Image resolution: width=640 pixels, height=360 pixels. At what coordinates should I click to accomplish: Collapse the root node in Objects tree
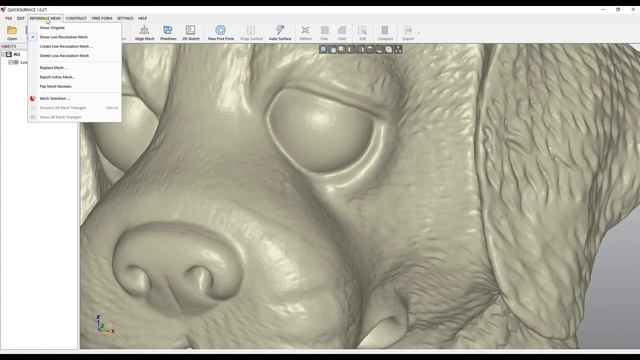[x=3, y=54]
